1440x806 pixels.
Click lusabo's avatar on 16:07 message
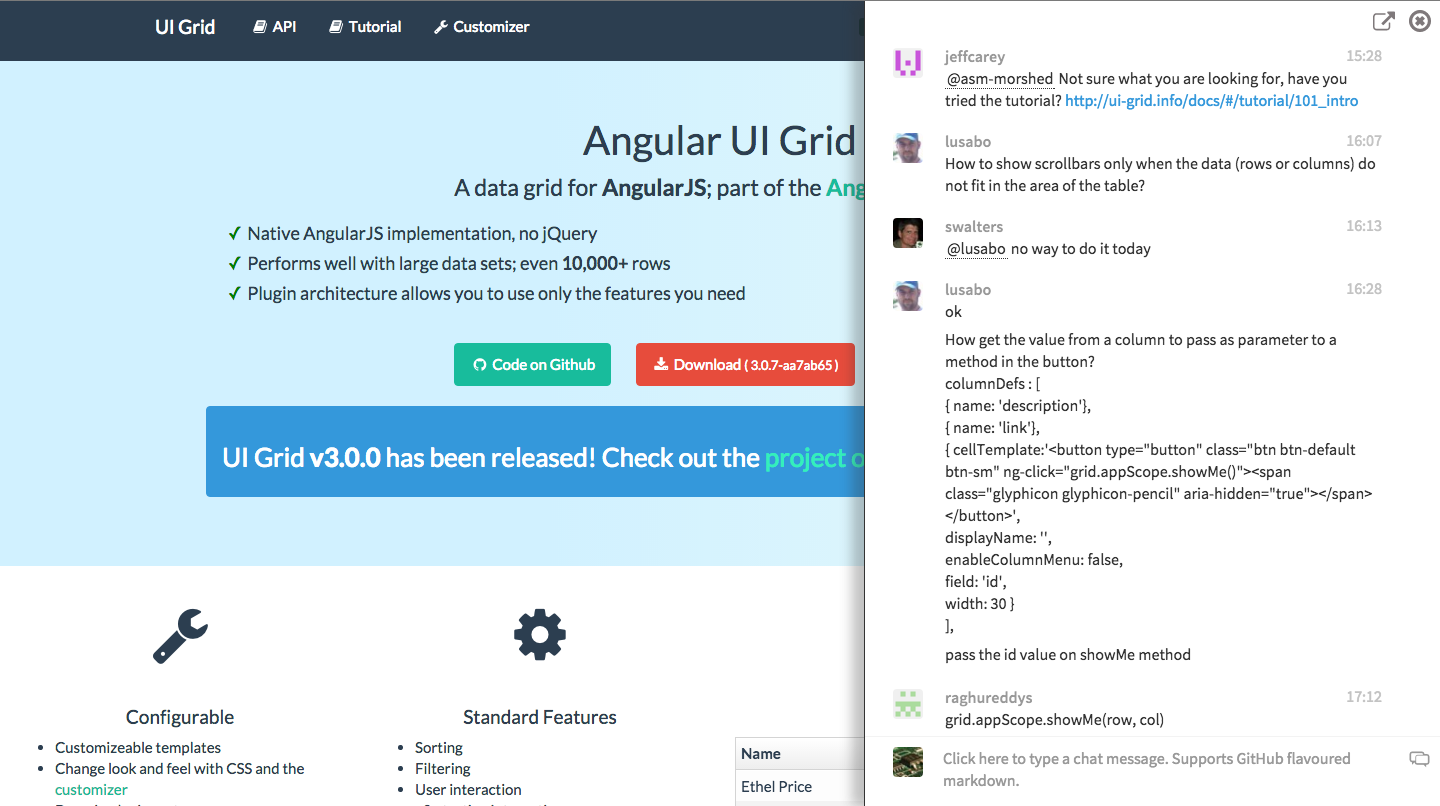[x=907, y=148]
